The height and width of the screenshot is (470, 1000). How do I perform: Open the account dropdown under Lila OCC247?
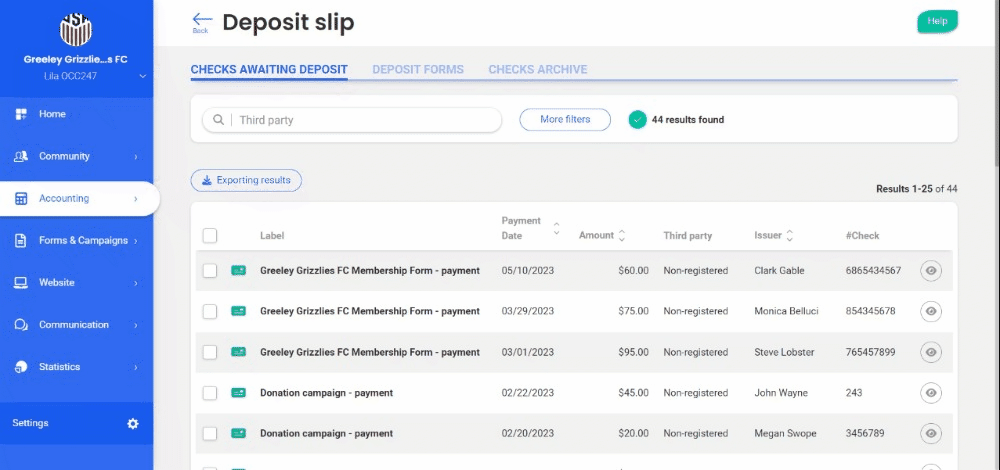tap(143, 76)
